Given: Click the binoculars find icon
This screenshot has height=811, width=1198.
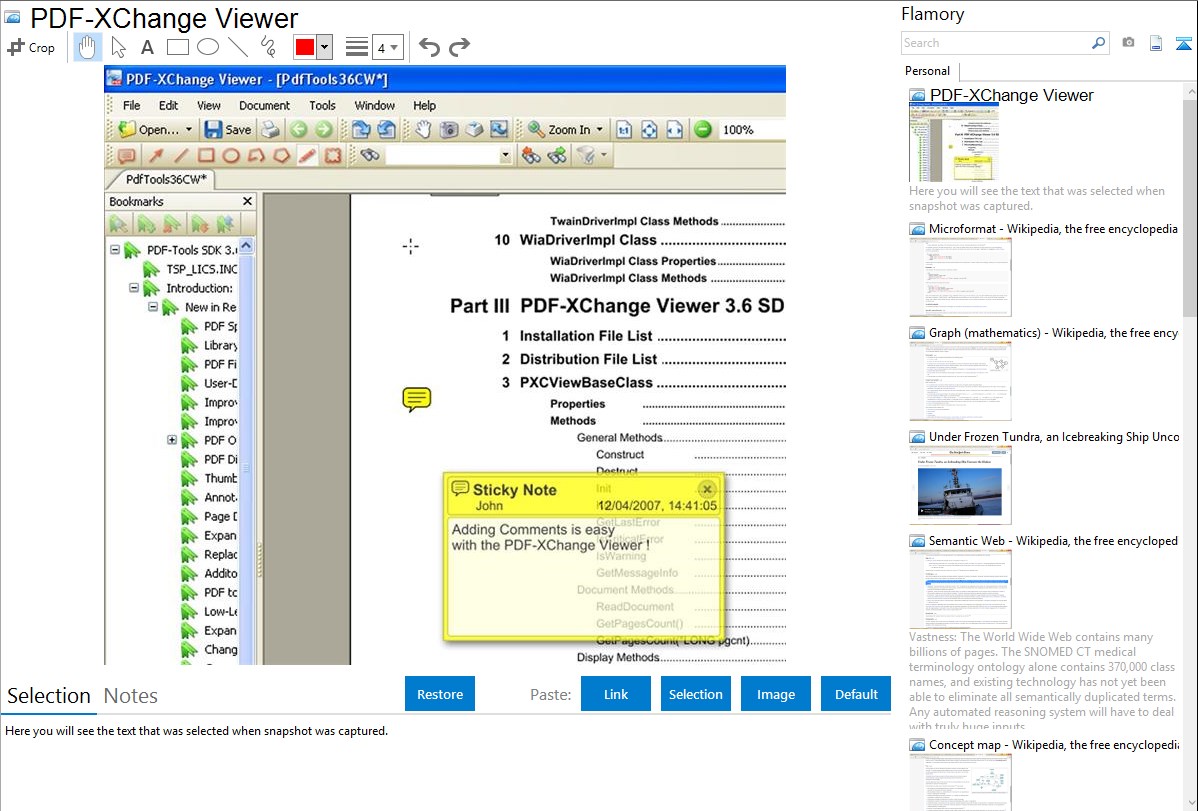Looking at the screenshot, I should [370, 155].
